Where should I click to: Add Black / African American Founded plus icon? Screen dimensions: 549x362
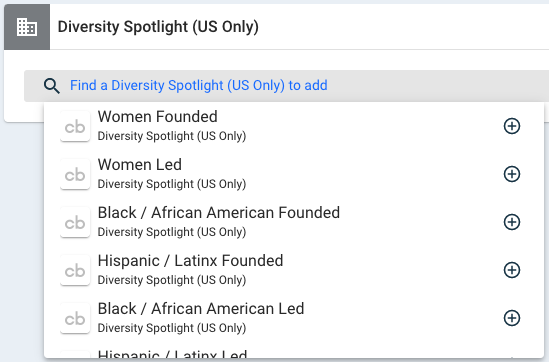512,222
